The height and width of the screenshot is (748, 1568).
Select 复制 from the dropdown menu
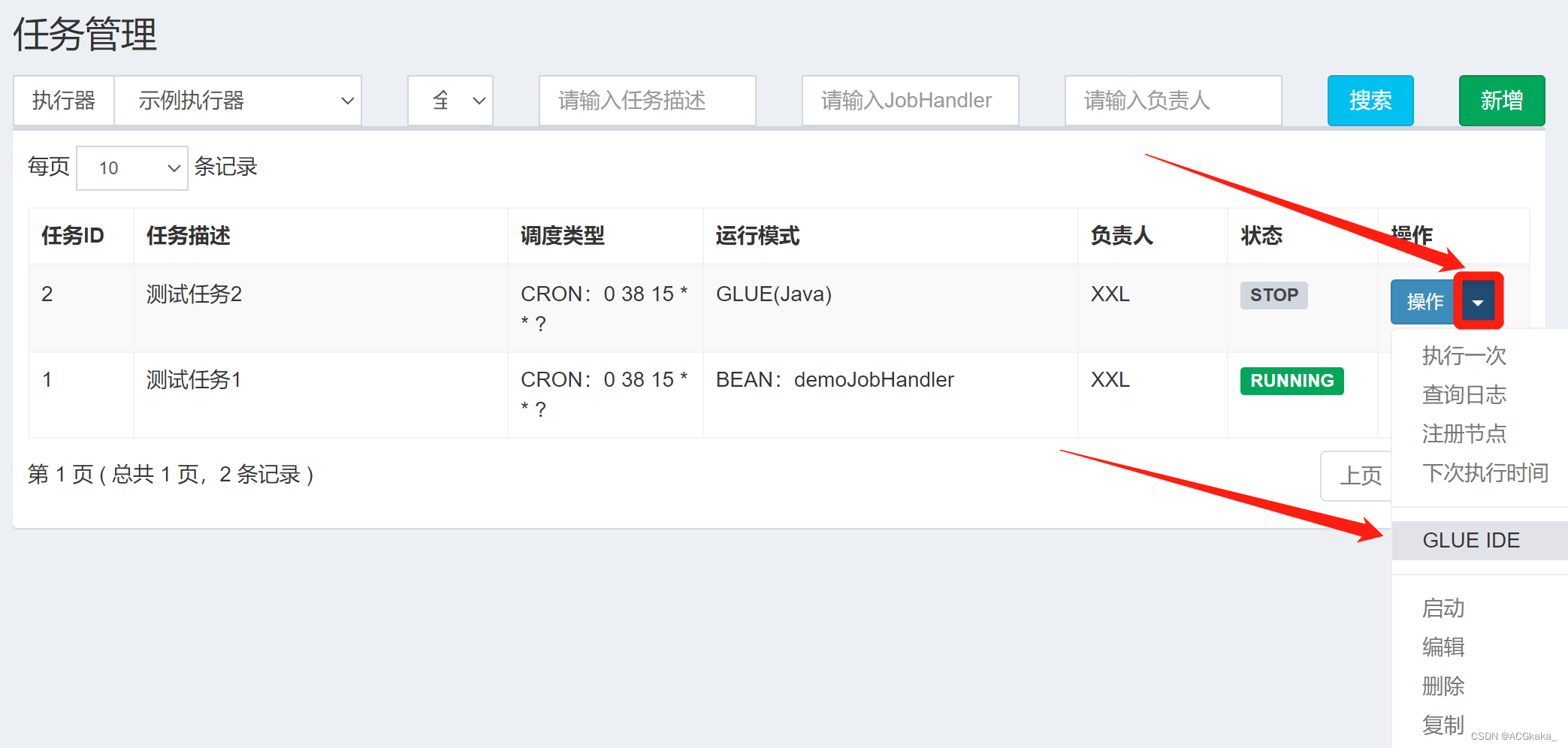pyautogui.click(x=1443, y=725)
